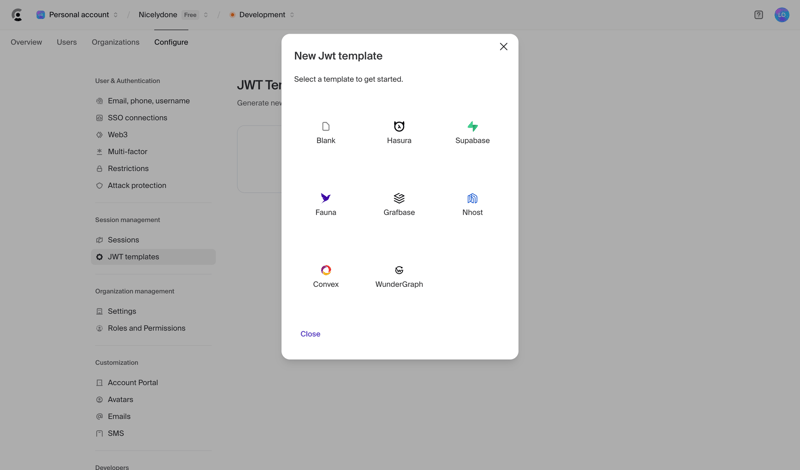Select the Fauna template
Screen dimensions: 800x470
click(326, 205)
